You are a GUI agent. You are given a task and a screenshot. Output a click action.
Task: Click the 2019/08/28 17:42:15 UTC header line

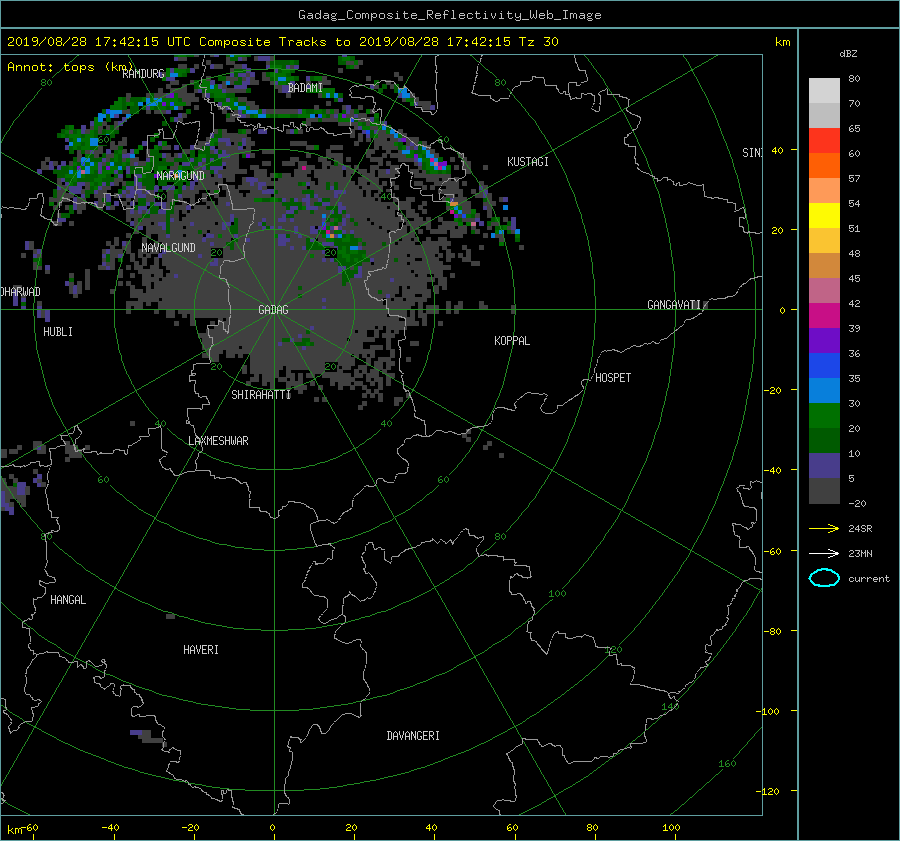(x=282, y=42)
